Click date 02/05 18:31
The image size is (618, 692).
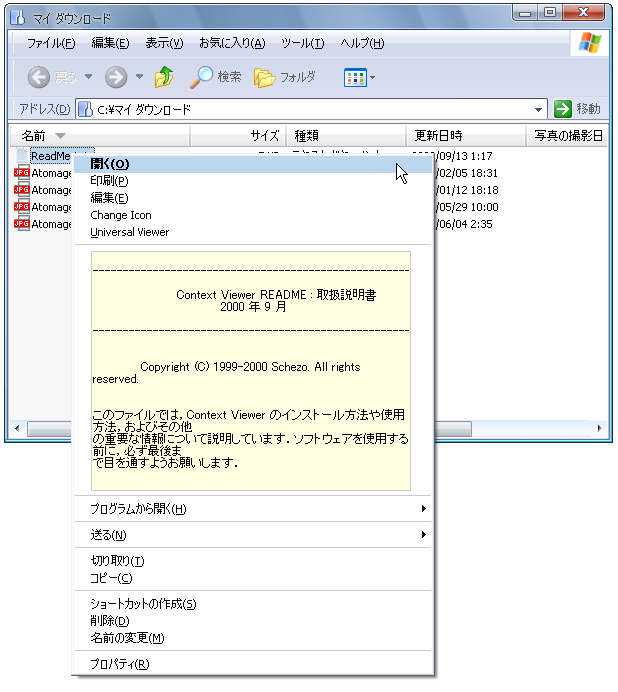click(x=467, y=173)
